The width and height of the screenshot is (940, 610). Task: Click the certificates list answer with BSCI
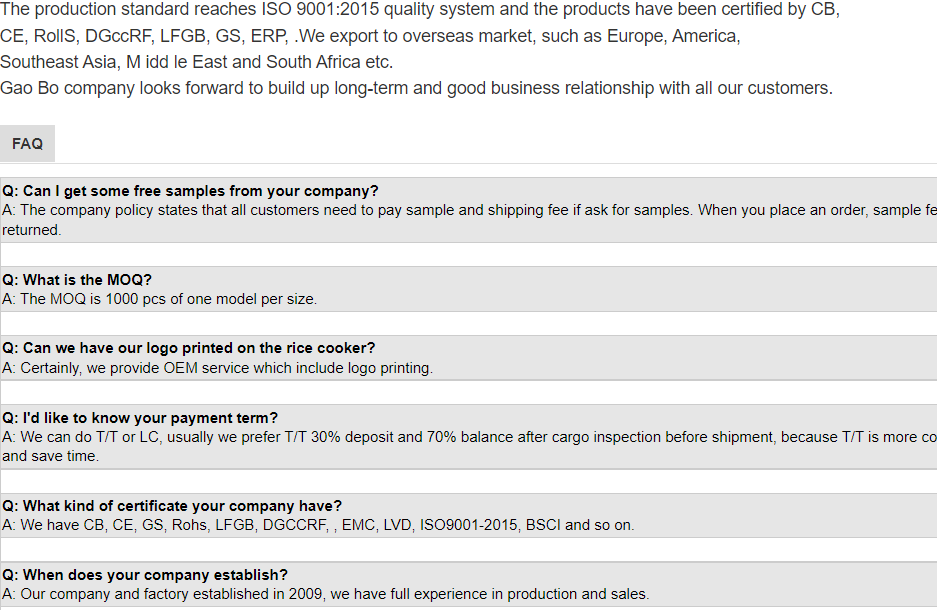click(318, 525)
